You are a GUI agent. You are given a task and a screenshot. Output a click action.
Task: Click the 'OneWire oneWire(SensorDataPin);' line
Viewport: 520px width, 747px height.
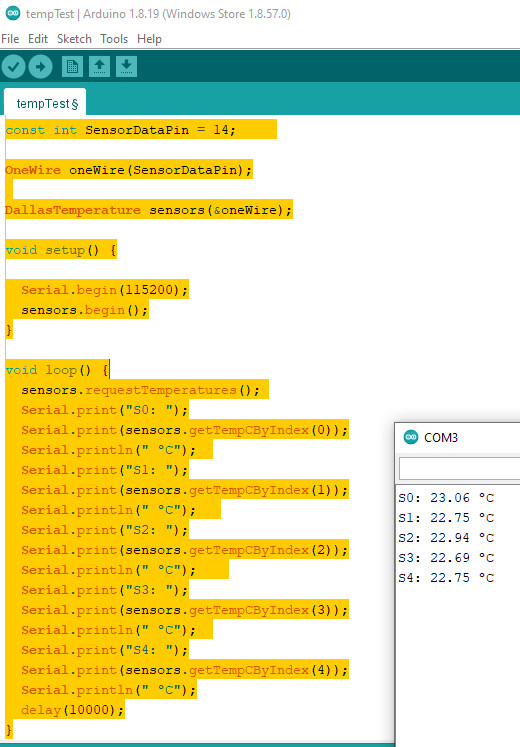[129, 170]
